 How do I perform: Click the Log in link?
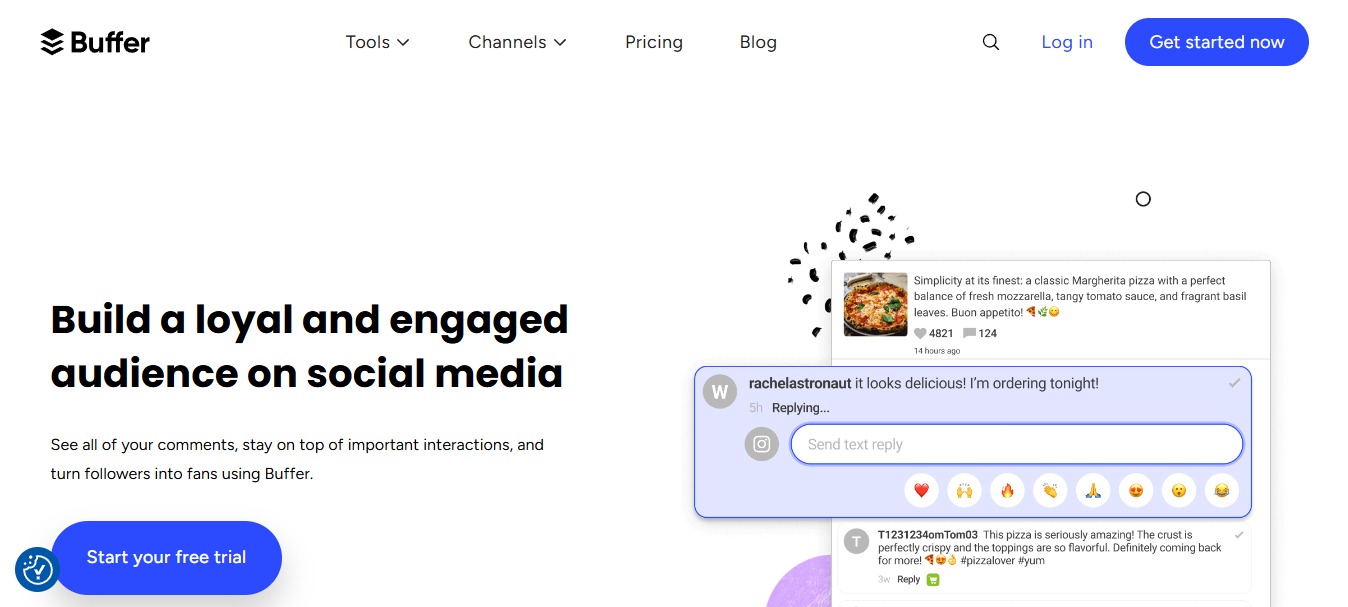[1067, 42]
